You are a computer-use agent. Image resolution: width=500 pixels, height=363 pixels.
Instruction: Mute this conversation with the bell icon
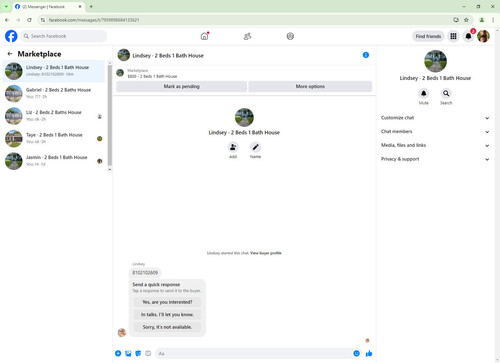[x=423, y=93]
